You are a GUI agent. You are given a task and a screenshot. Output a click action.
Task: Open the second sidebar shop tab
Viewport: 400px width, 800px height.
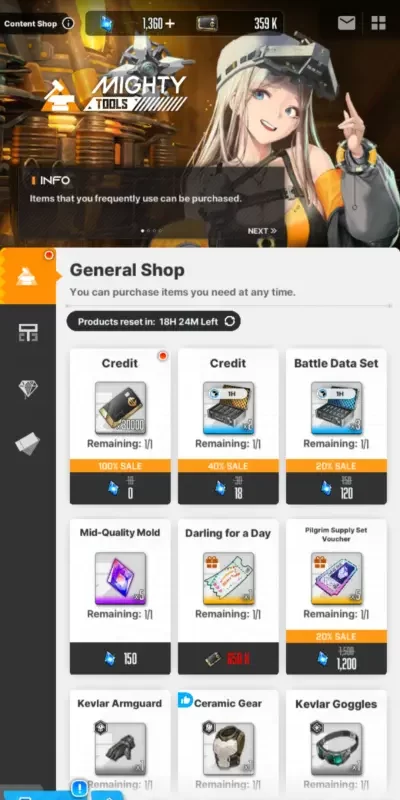(x=28, y=333)
